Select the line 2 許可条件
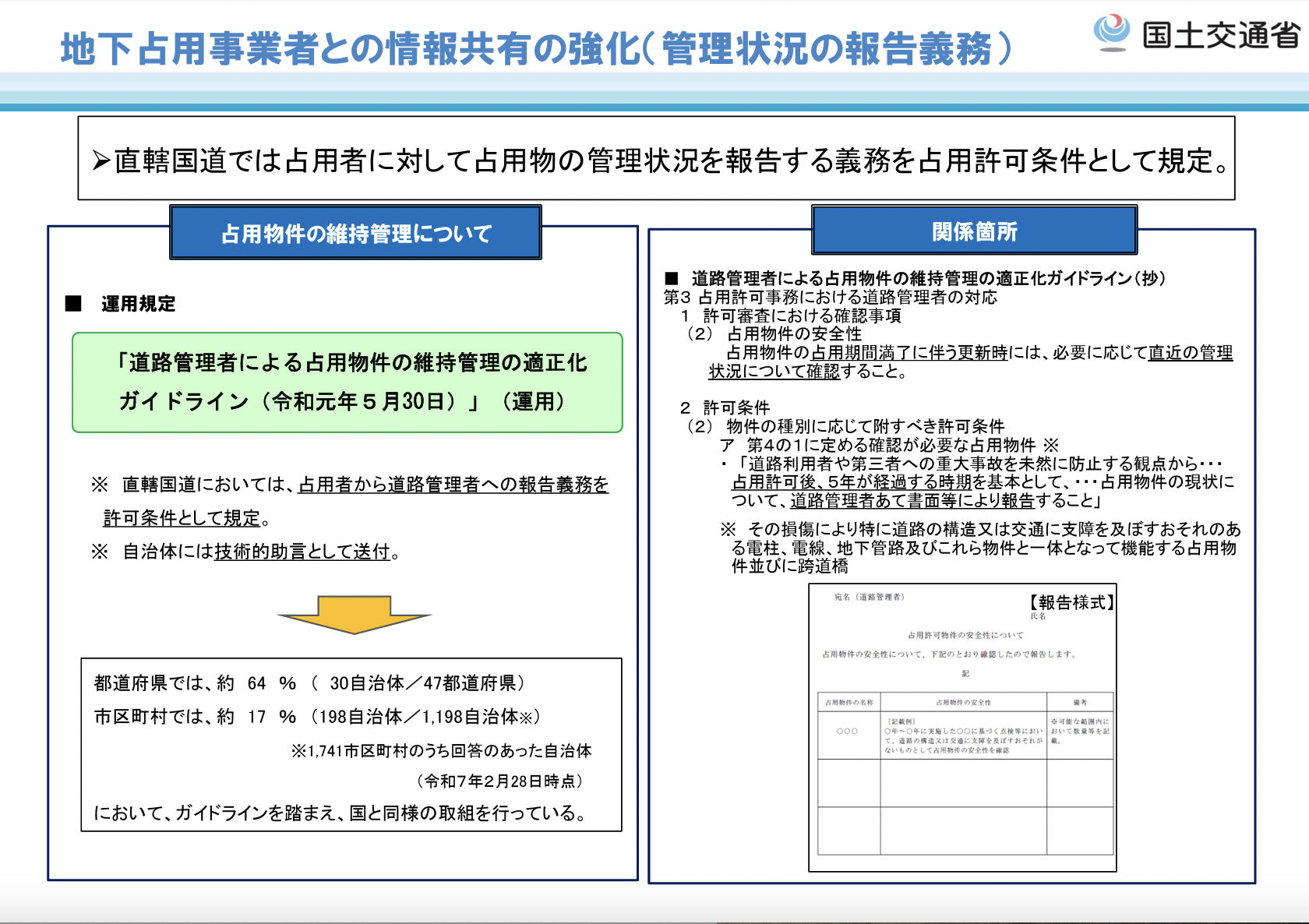 point(725,407)
